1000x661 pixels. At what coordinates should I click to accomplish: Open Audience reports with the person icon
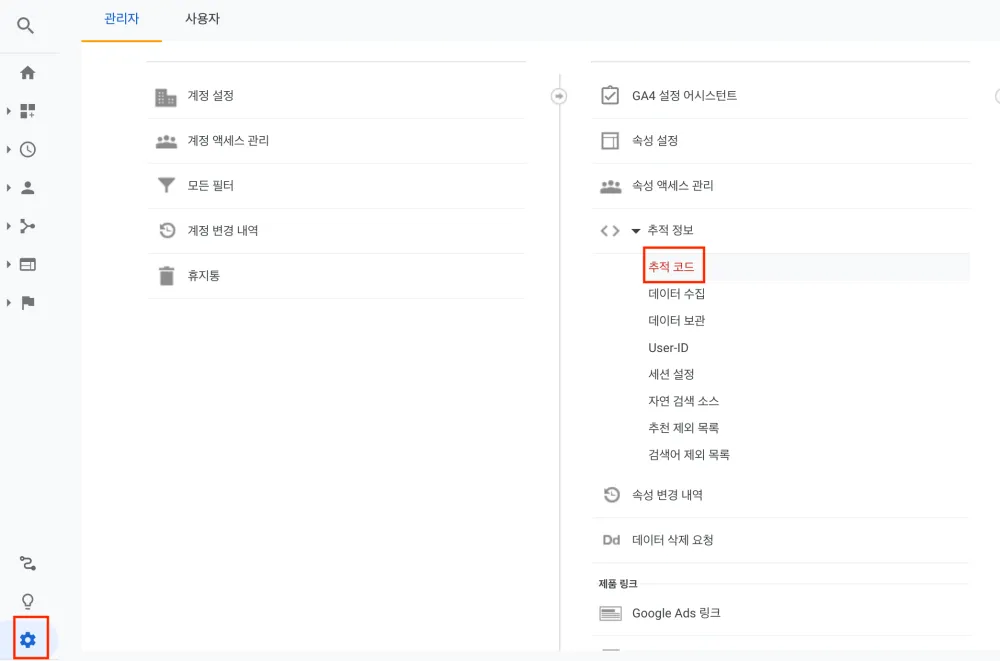[28, 187]
